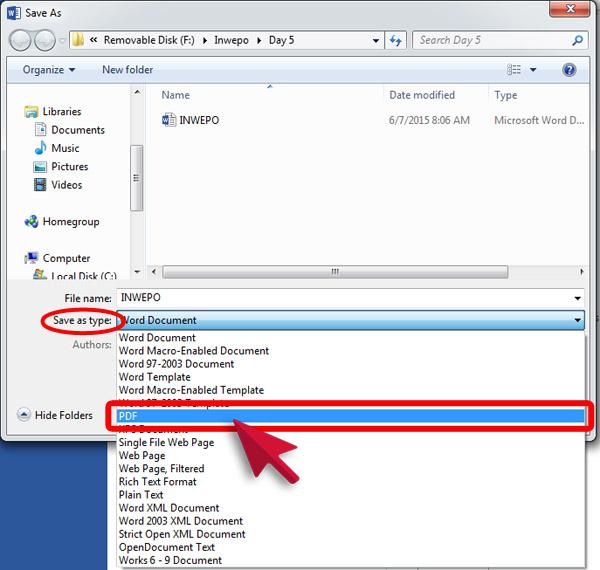Screen dimensions: 600x570
Task: Open the Help question mark icon
Action: coord(569,70)
